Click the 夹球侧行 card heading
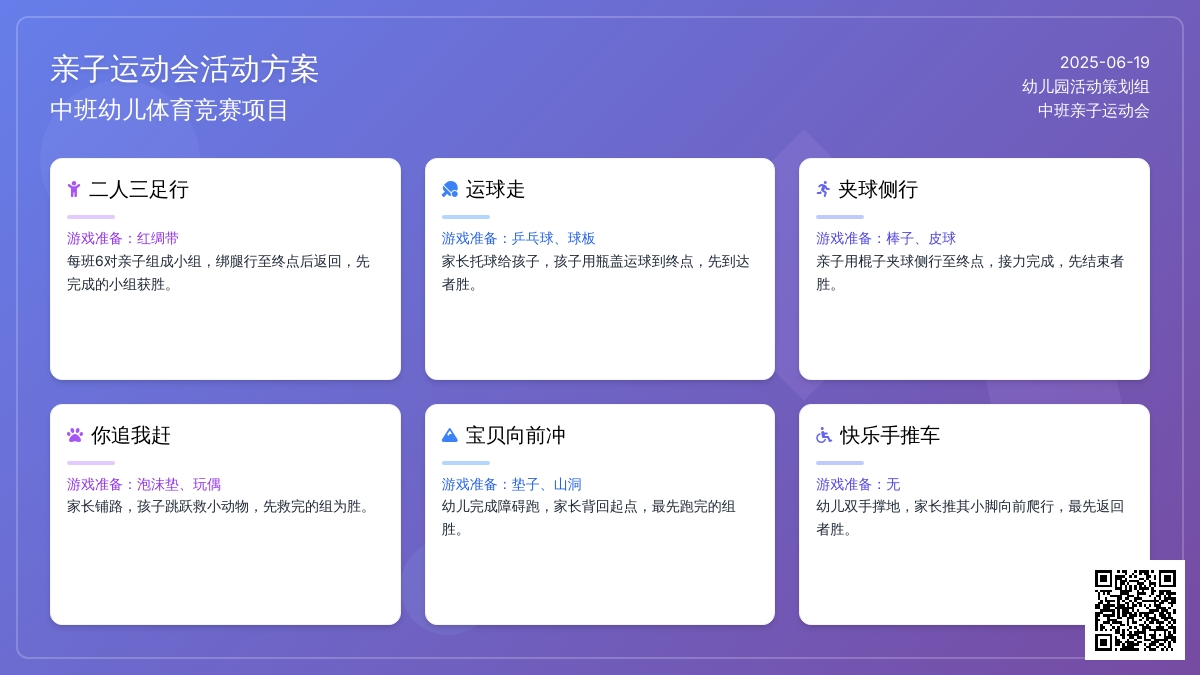Image resolution: width=1200 pixels, height=675 pixels. (x=878, y=189)
